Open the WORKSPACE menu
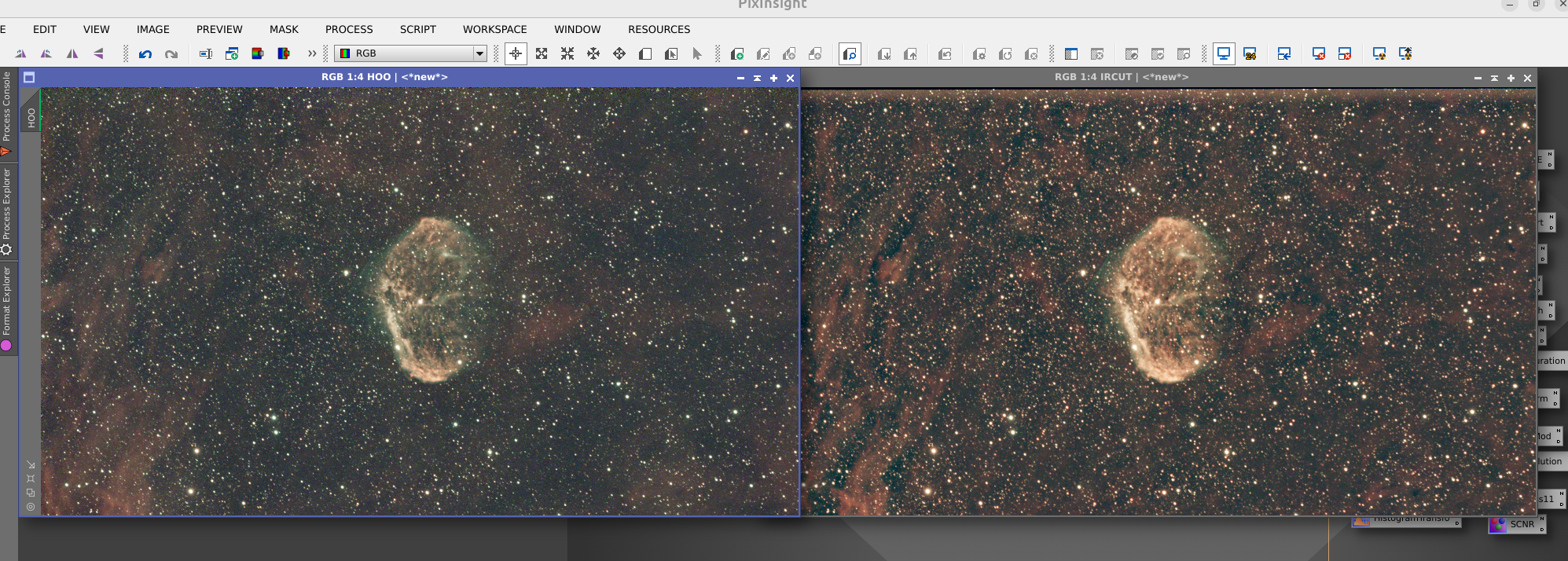Image resolution: width=1568 pixels, height=561 pixels. pos(495,29)
